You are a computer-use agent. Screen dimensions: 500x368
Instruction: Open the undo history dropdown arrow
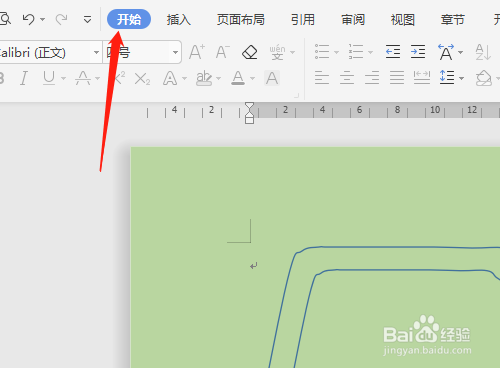pyautogui.click(x=43, y=20)
